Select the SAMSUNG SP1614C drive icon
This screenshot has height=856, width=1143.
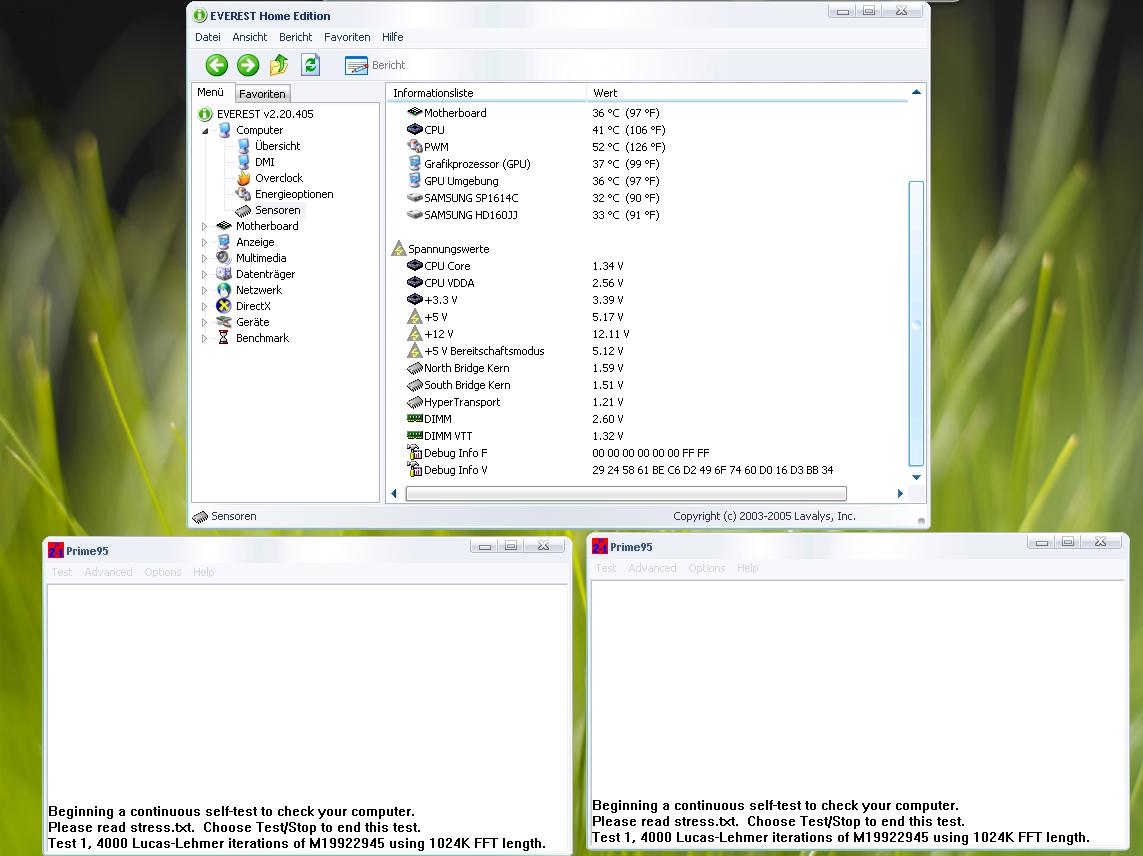pyautogui.click(x=415, y=198)
